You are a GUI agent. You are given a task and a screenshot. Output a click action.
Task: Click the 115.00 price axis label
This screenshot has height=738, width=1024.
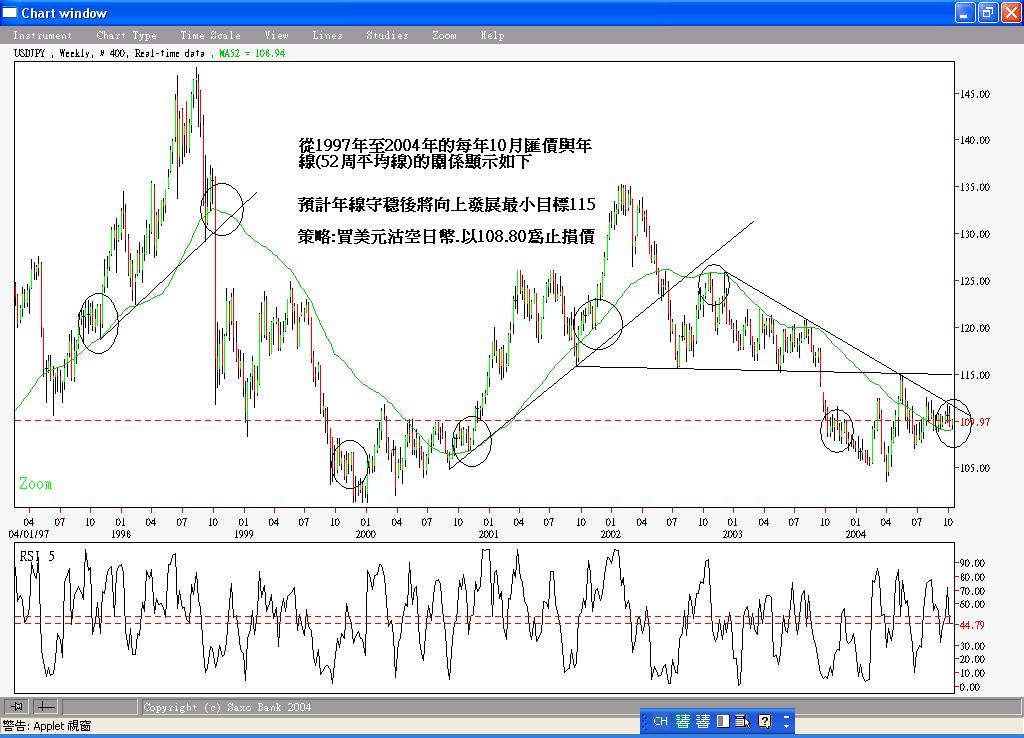974,375
